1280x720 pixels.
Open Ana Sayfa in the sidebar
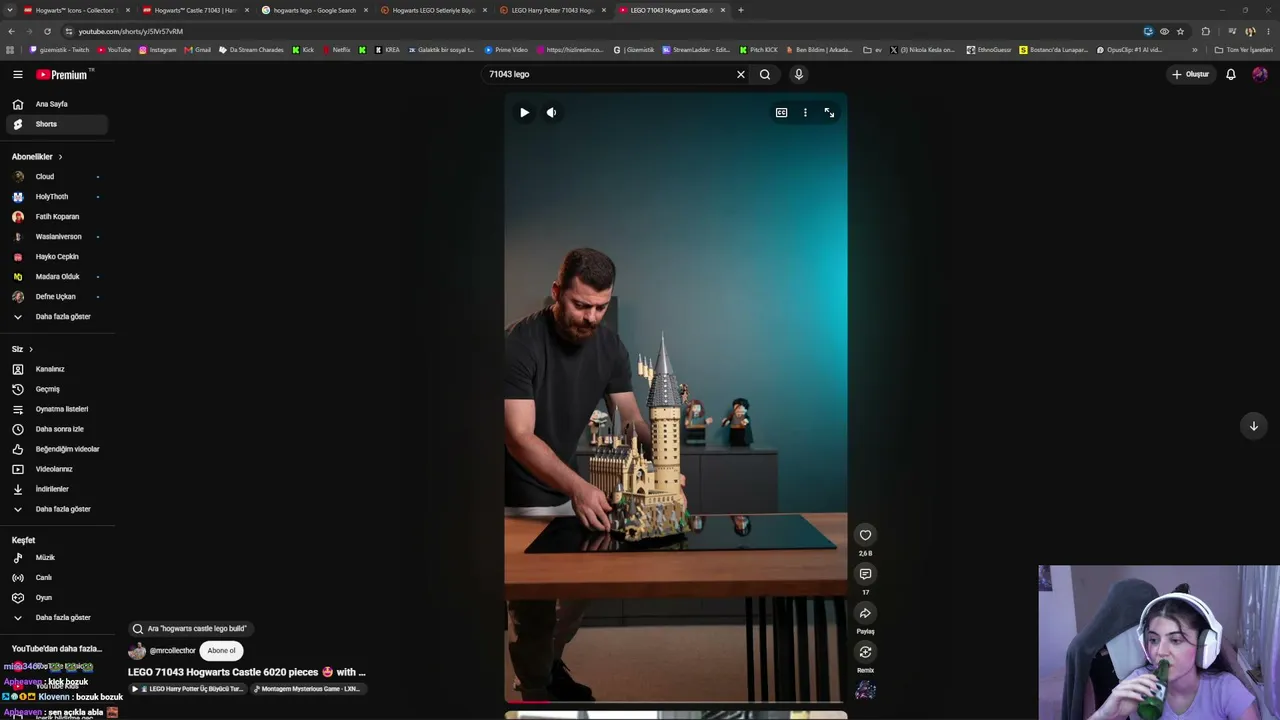(x=56, y=104)
